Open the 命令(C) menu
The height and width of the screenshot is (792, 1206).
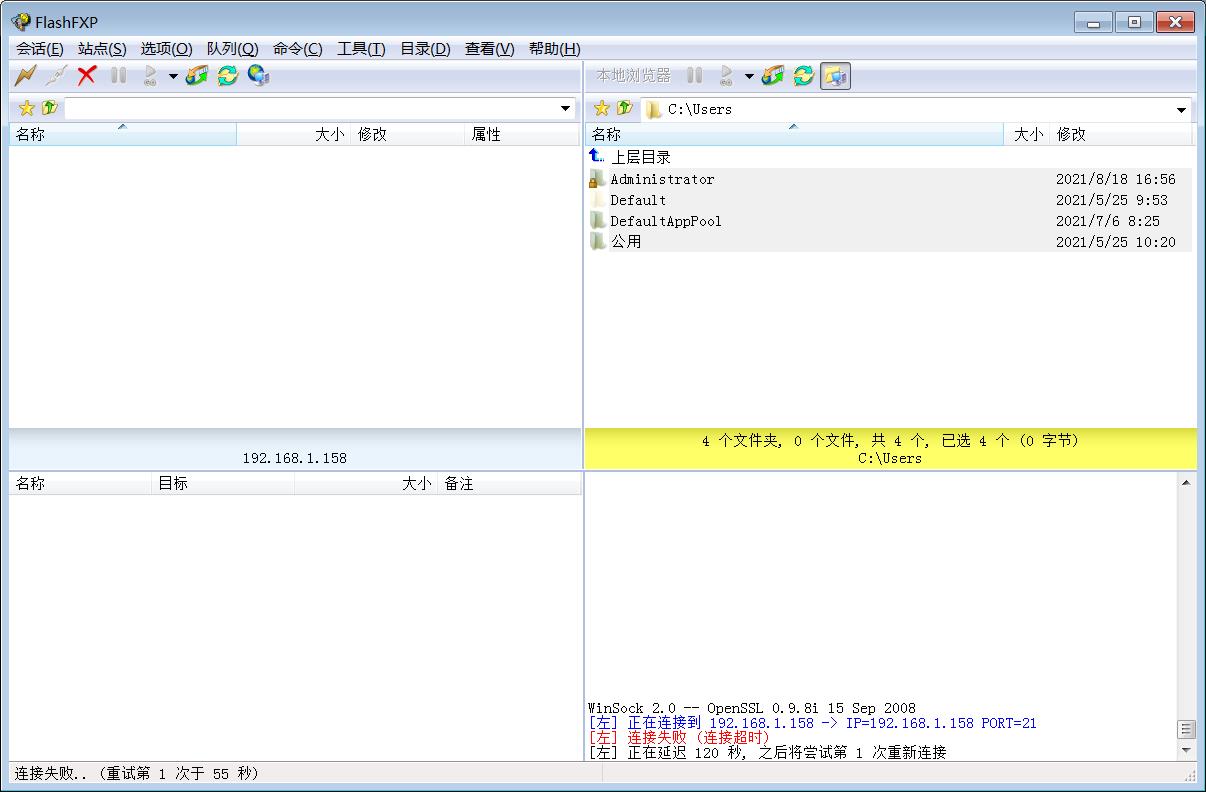coord(298,48)
